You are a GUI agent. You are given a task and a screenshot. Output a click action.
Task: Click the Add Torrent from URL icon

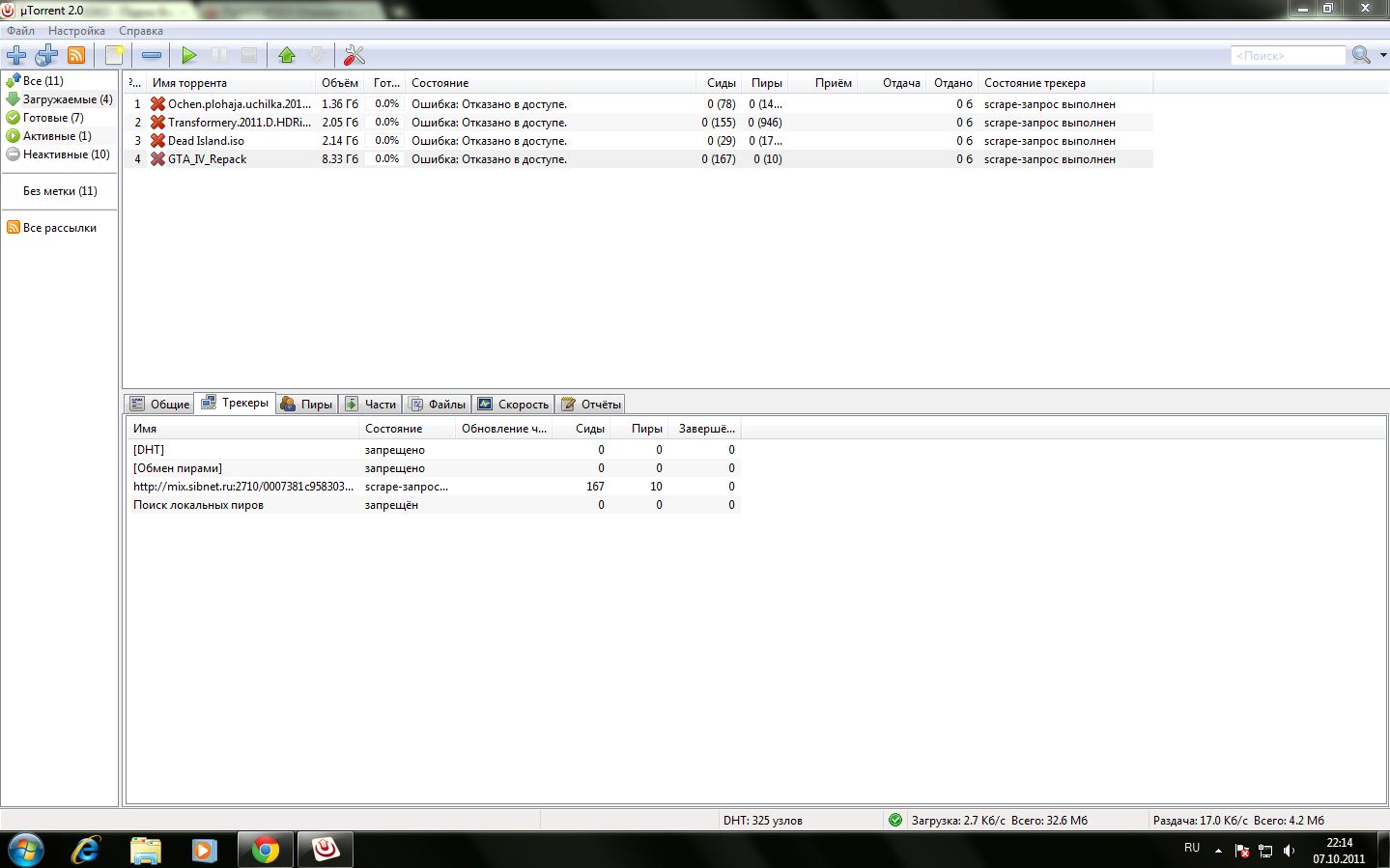[46, 55]
